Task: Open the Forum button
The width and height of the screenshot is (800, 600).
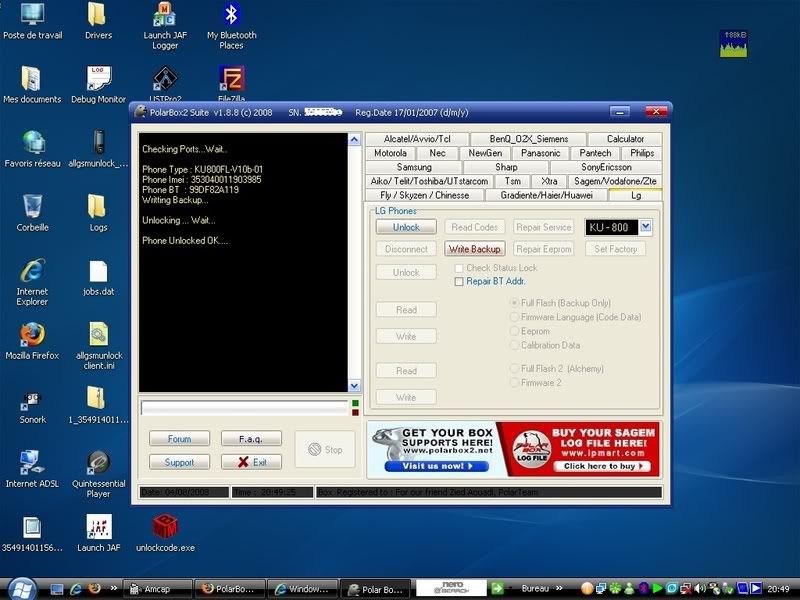Action: coord(179,439)
